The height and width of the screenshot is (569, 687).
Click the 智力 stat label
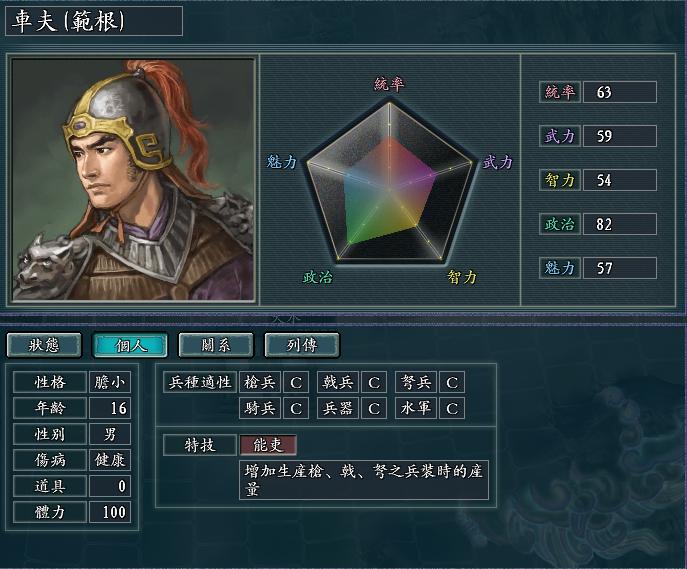coord(560,180)
